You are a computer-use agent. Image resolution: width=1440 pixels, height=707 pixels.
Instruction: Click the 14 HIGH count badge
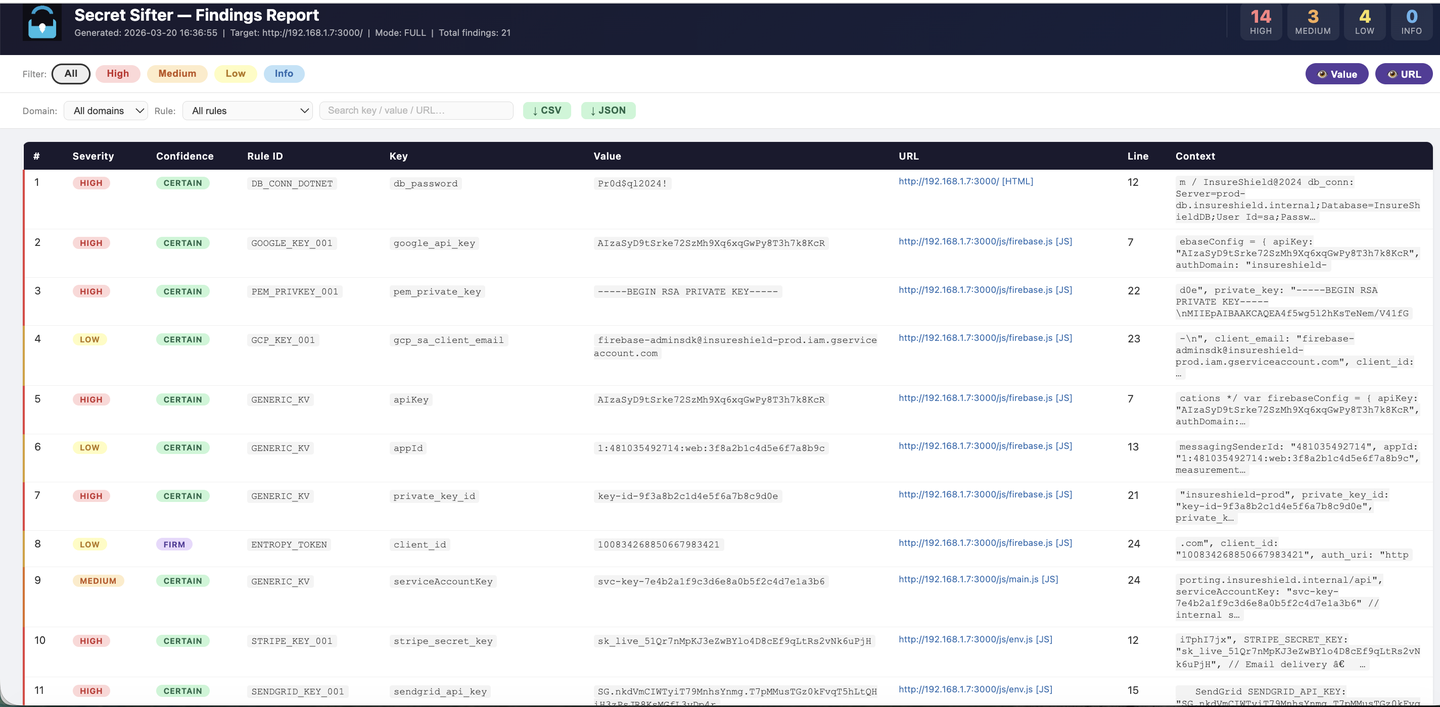pos(1261,21)
